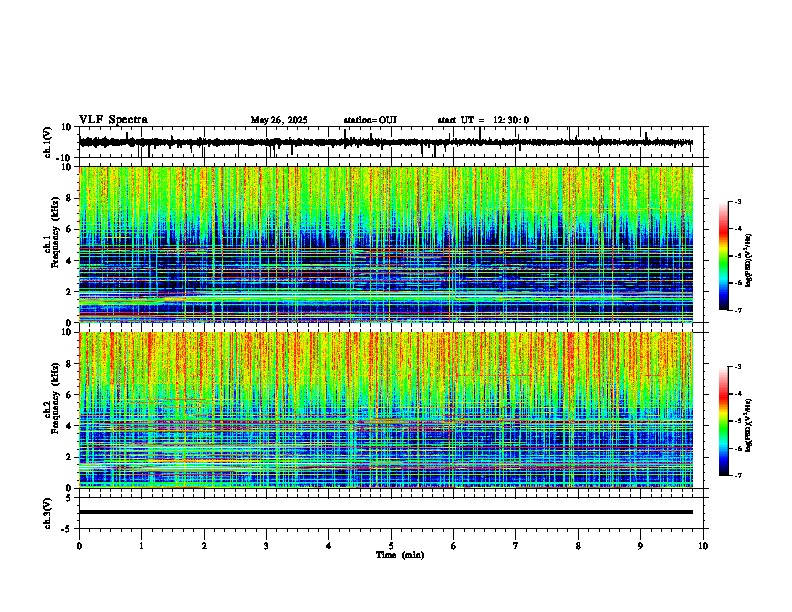
Task: Click the ch.2 spectrogram panel
Action: (x=386, y=410)
